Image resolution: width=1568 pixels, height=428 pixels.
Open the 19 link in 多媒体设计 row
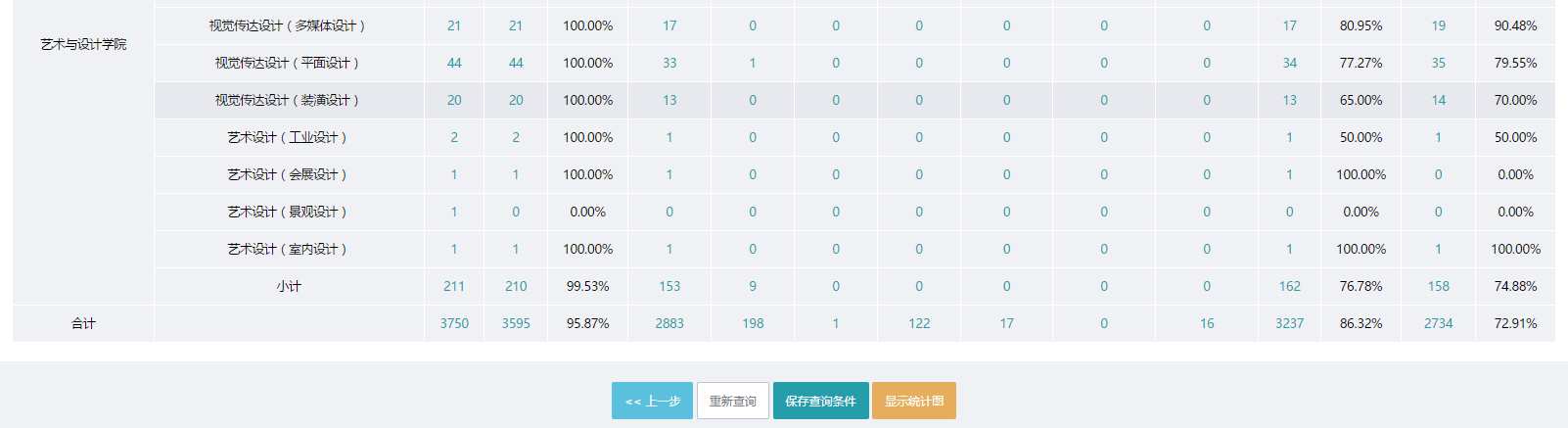tap(1438, 25)
